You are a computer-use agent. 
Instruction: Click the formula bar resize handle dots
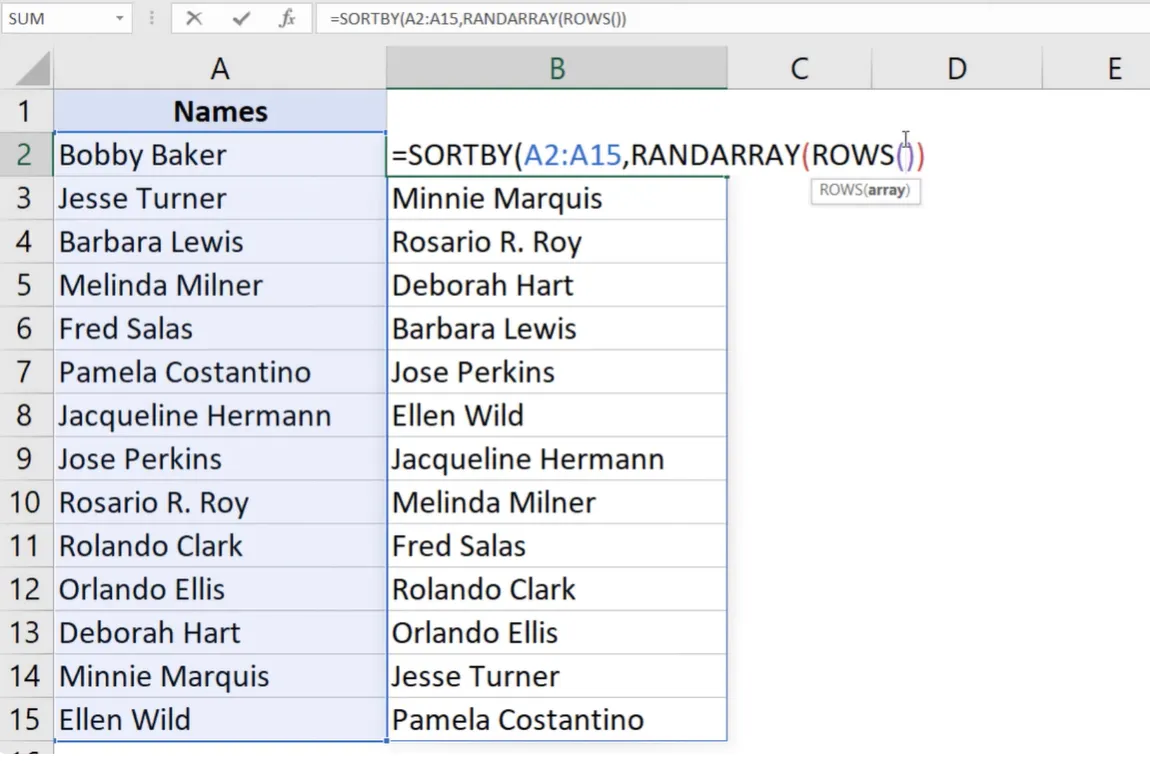tap(152, 19)
